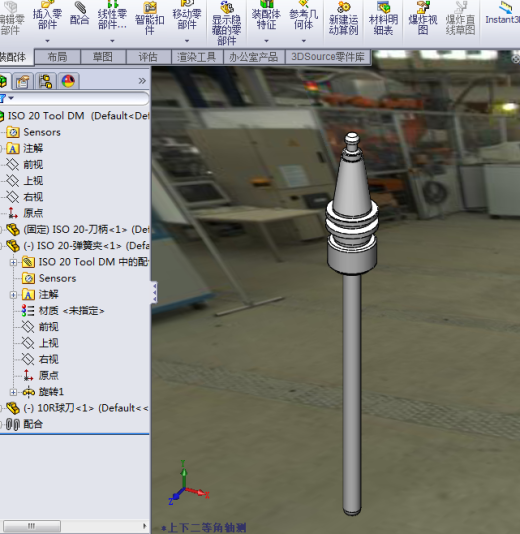Switch to the 渲染工具 tab
Viewport: 520px width, 534px height.
point(196,57)
